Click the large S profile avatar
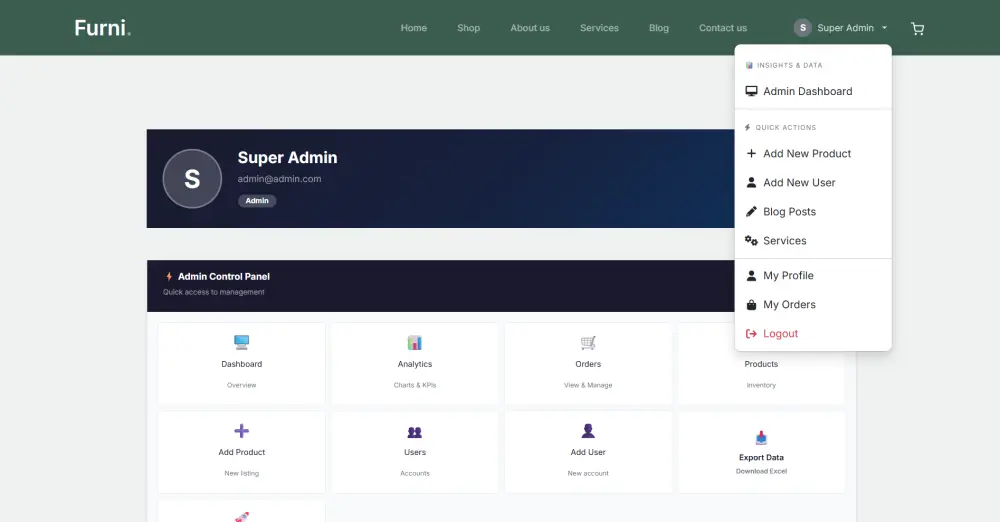The height and width of the screenshot is (522, 1000). (x=192, y=179)
